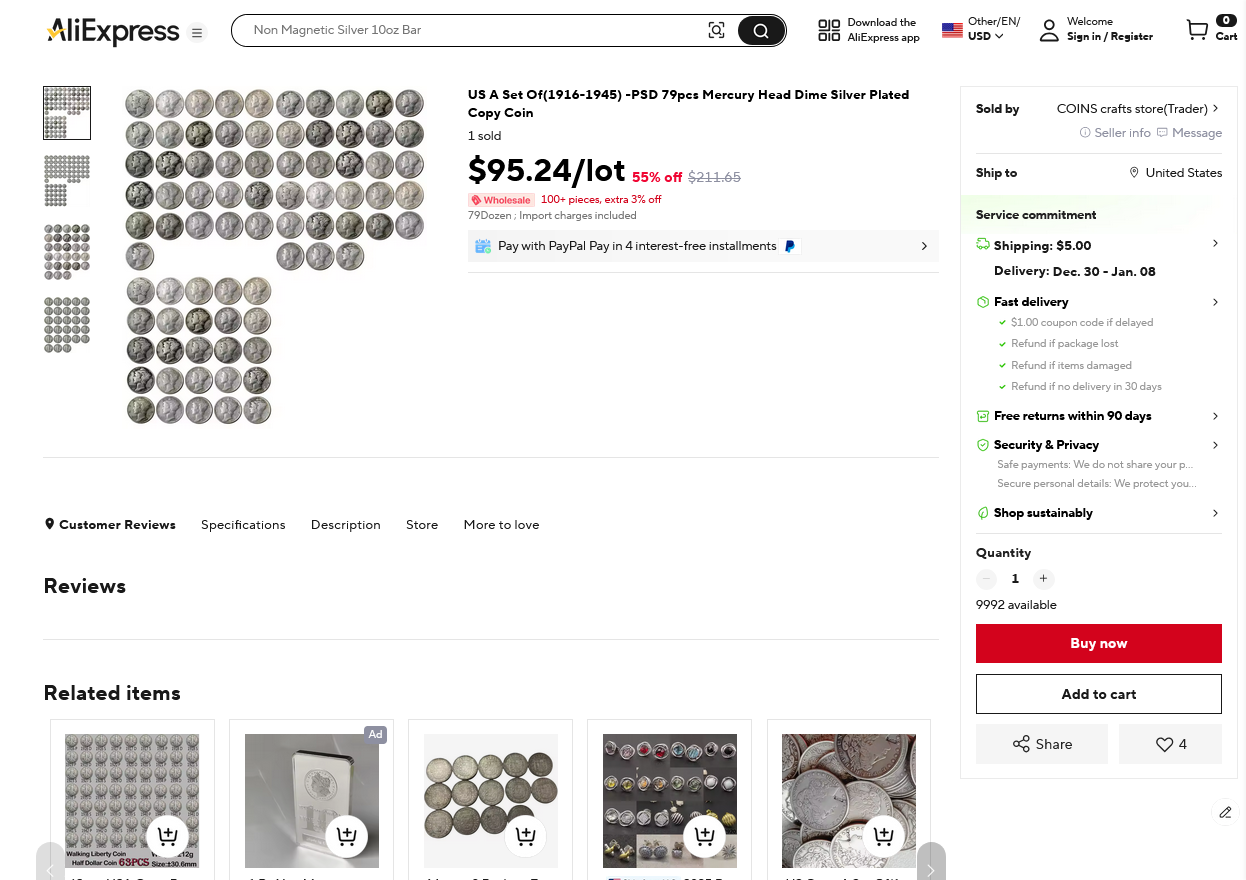Select the third product thumbnail

67,251
